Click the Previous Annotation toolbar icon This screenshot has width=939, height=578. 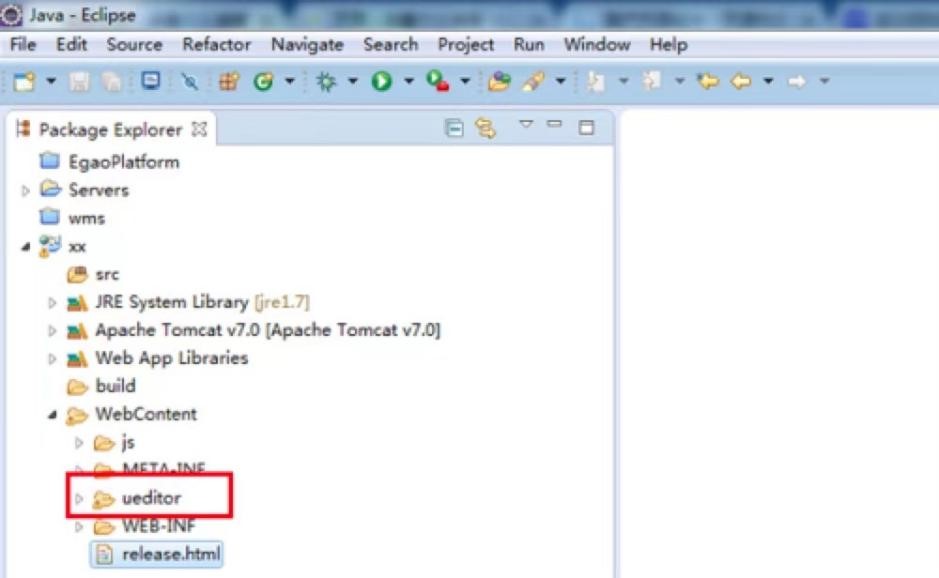point(652,81)
